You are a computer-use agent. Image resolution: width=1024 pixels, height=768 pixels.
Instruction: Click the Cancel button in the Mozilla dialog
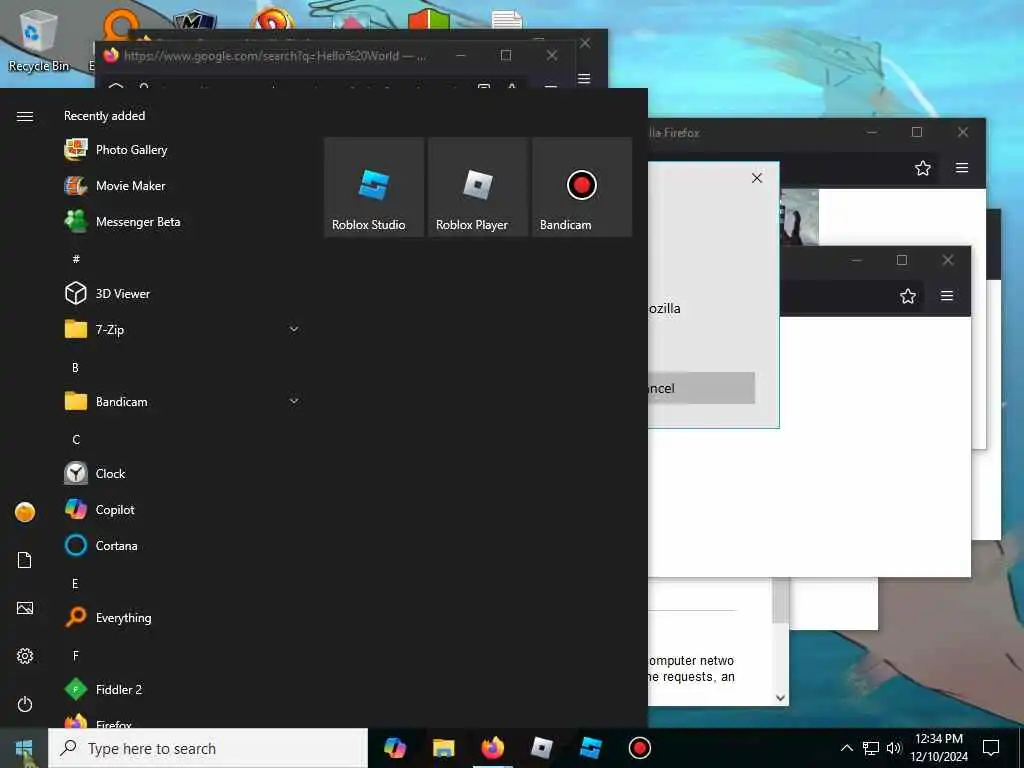pyautogui.click(x=701, y=388)
